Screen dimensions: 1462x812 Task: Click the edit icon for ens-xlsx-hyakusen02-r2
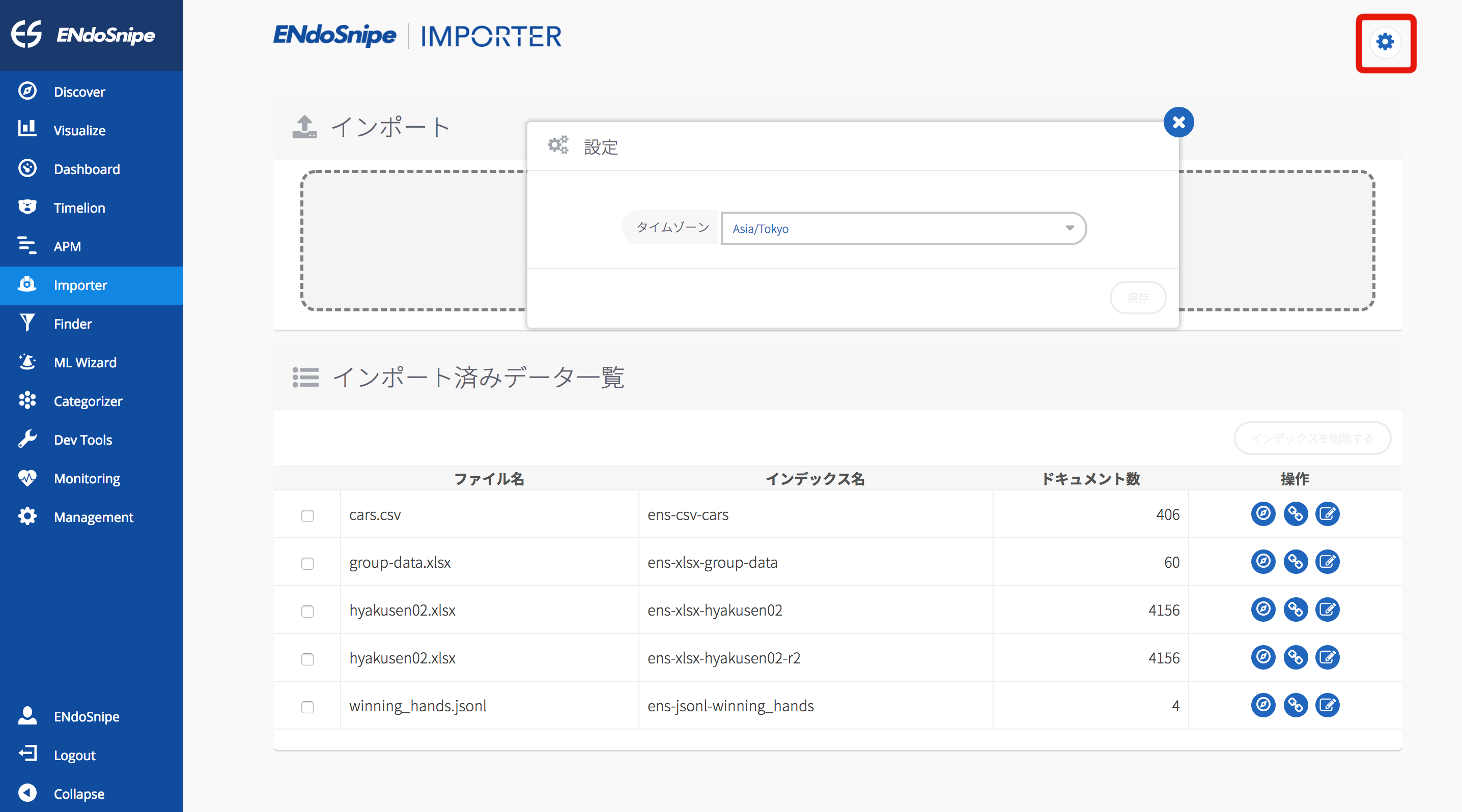coord(1327,657)
